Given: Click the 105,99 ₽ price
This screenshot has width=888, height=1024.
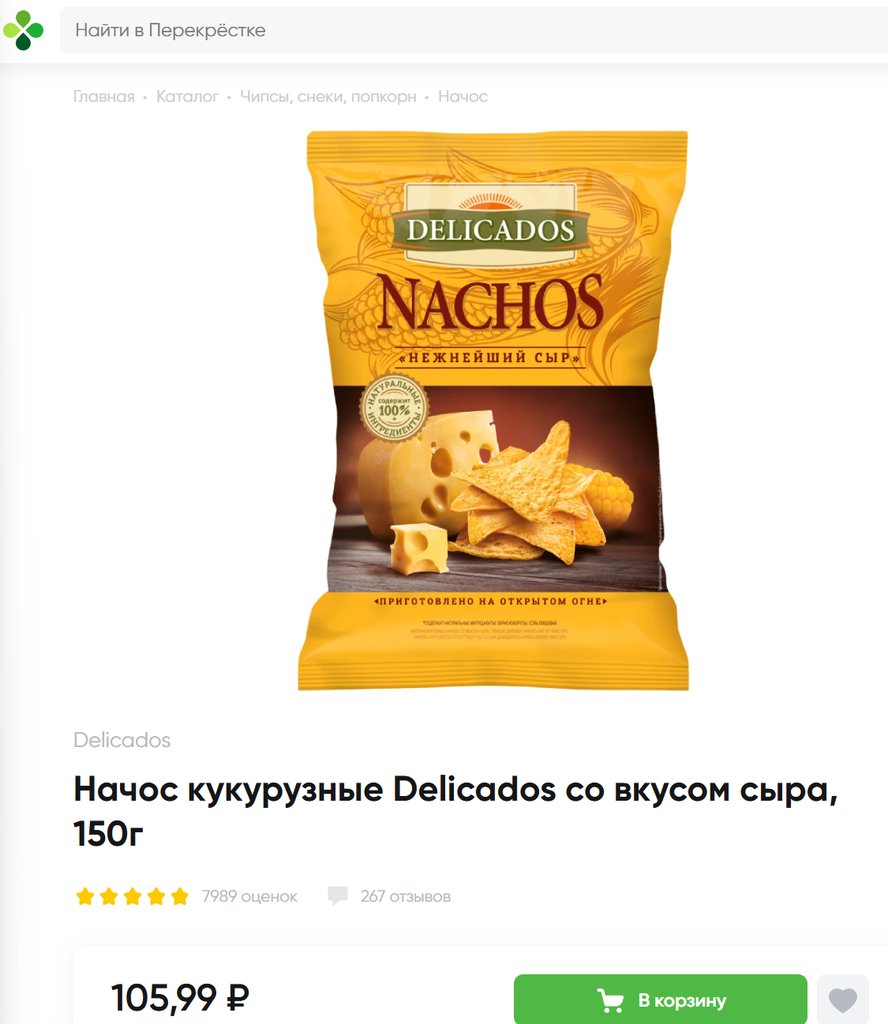Looking at the screenshot, I should click(x=180, y=998).
